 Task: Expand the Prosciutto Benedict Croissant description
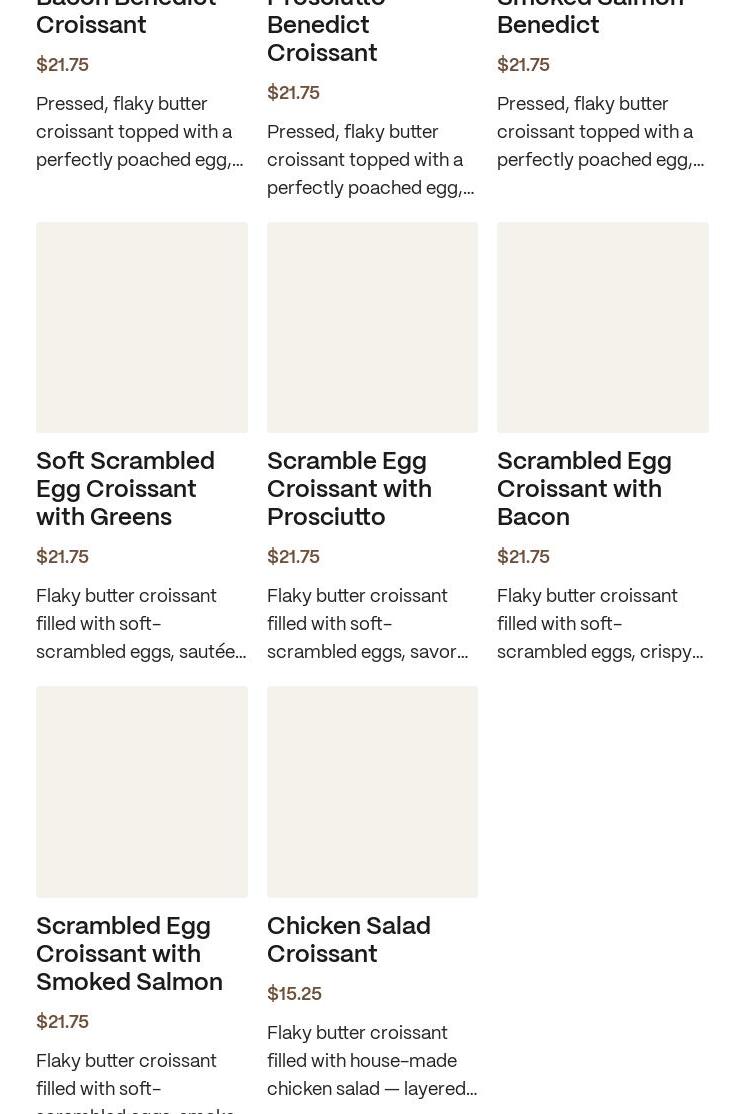click(371, 159)
